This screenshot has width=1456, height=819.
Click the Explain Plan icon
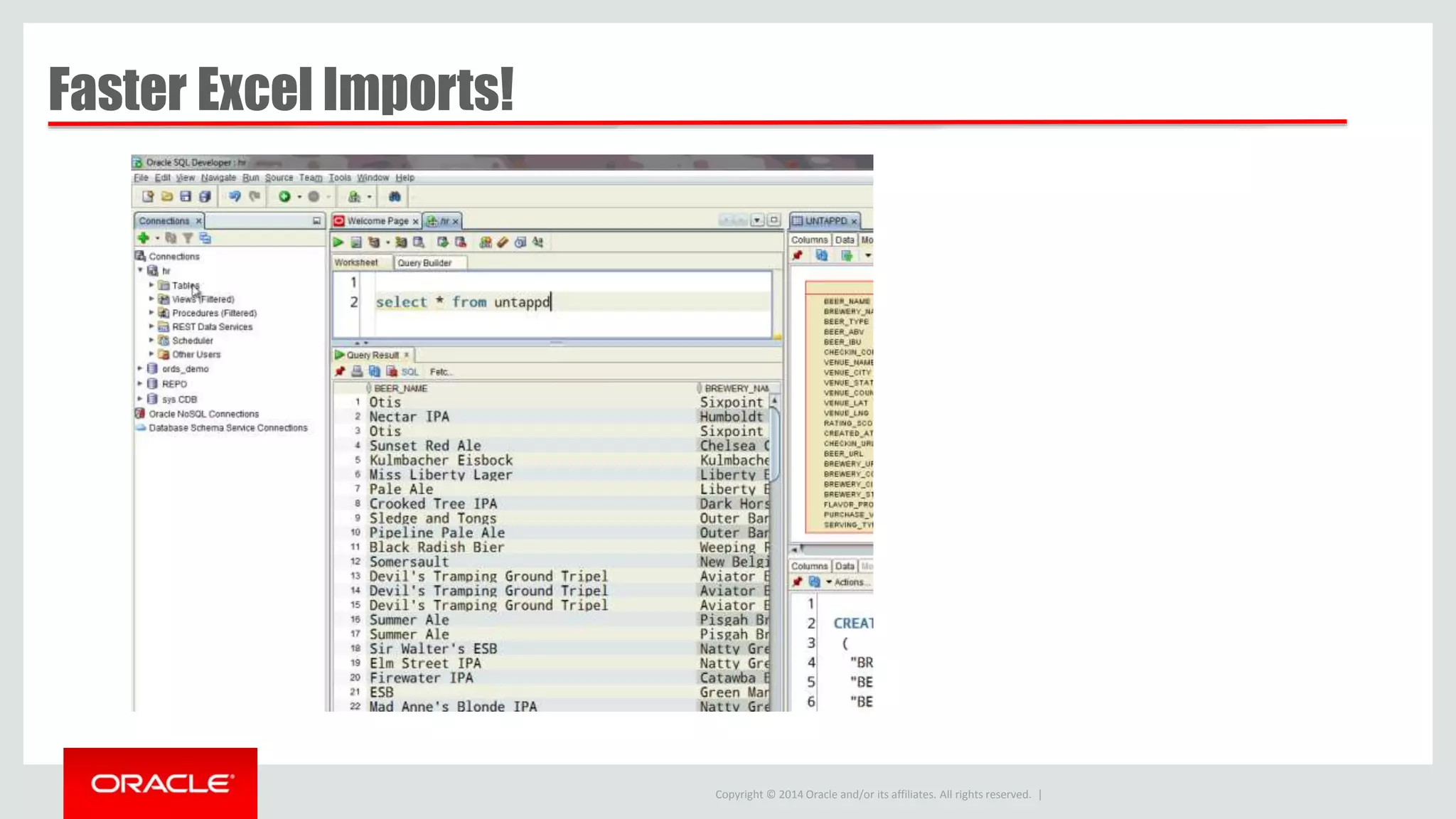pos(374,242)
